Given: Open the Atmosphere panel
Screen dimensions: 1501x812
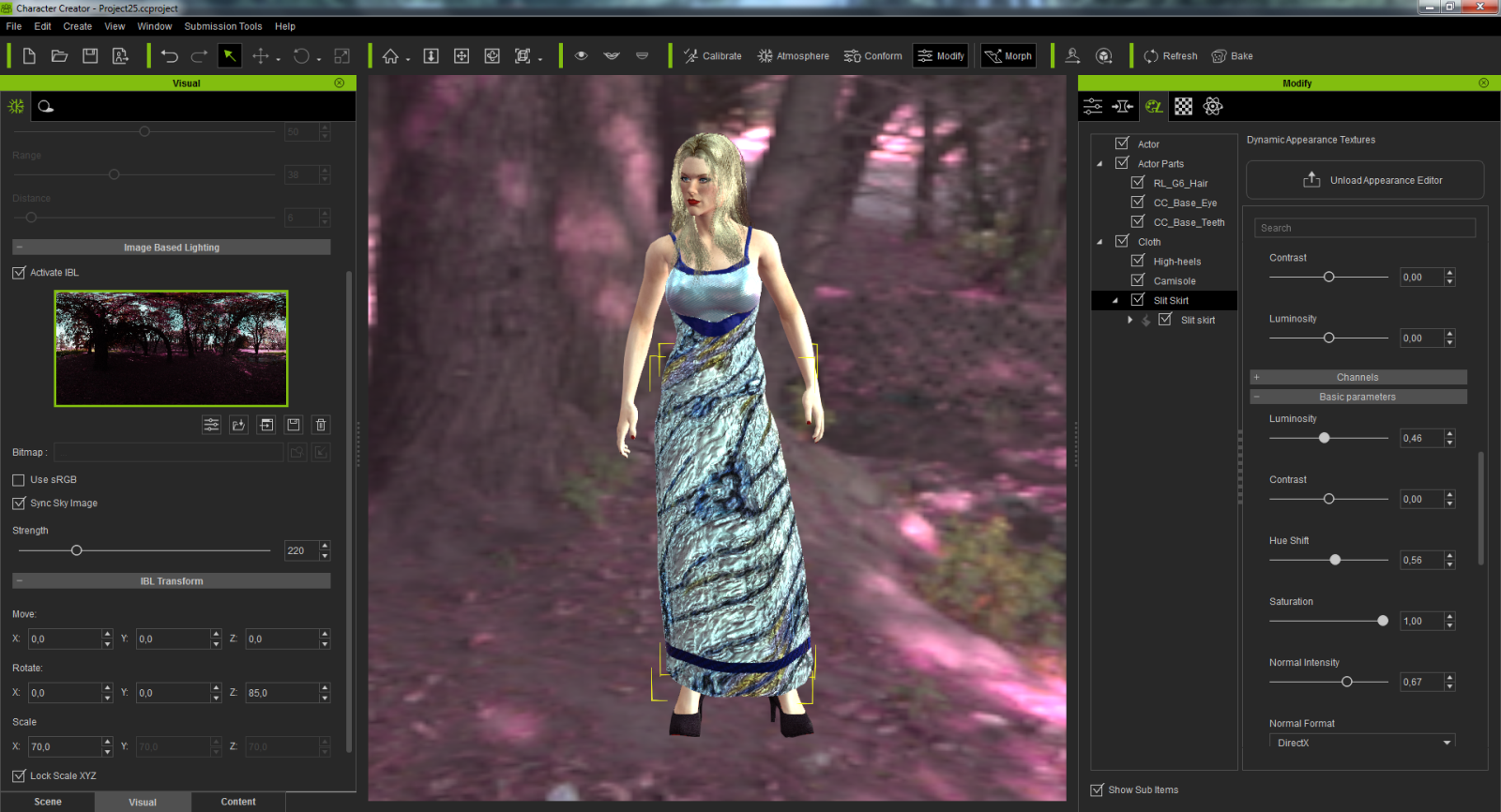Looking at the screenshot, I should point(794,56).
